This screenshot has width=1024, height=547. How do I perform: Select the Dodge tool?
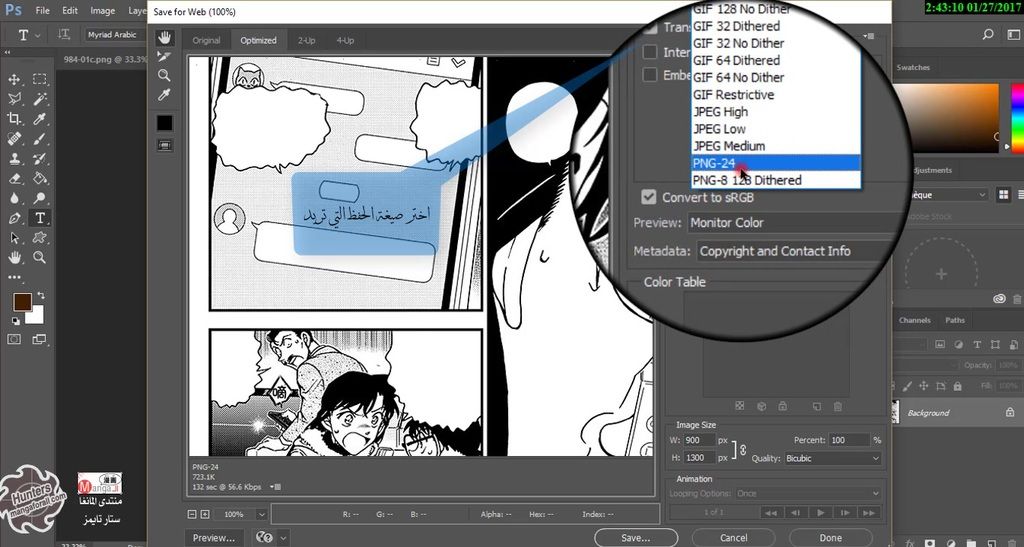[40, 198]
